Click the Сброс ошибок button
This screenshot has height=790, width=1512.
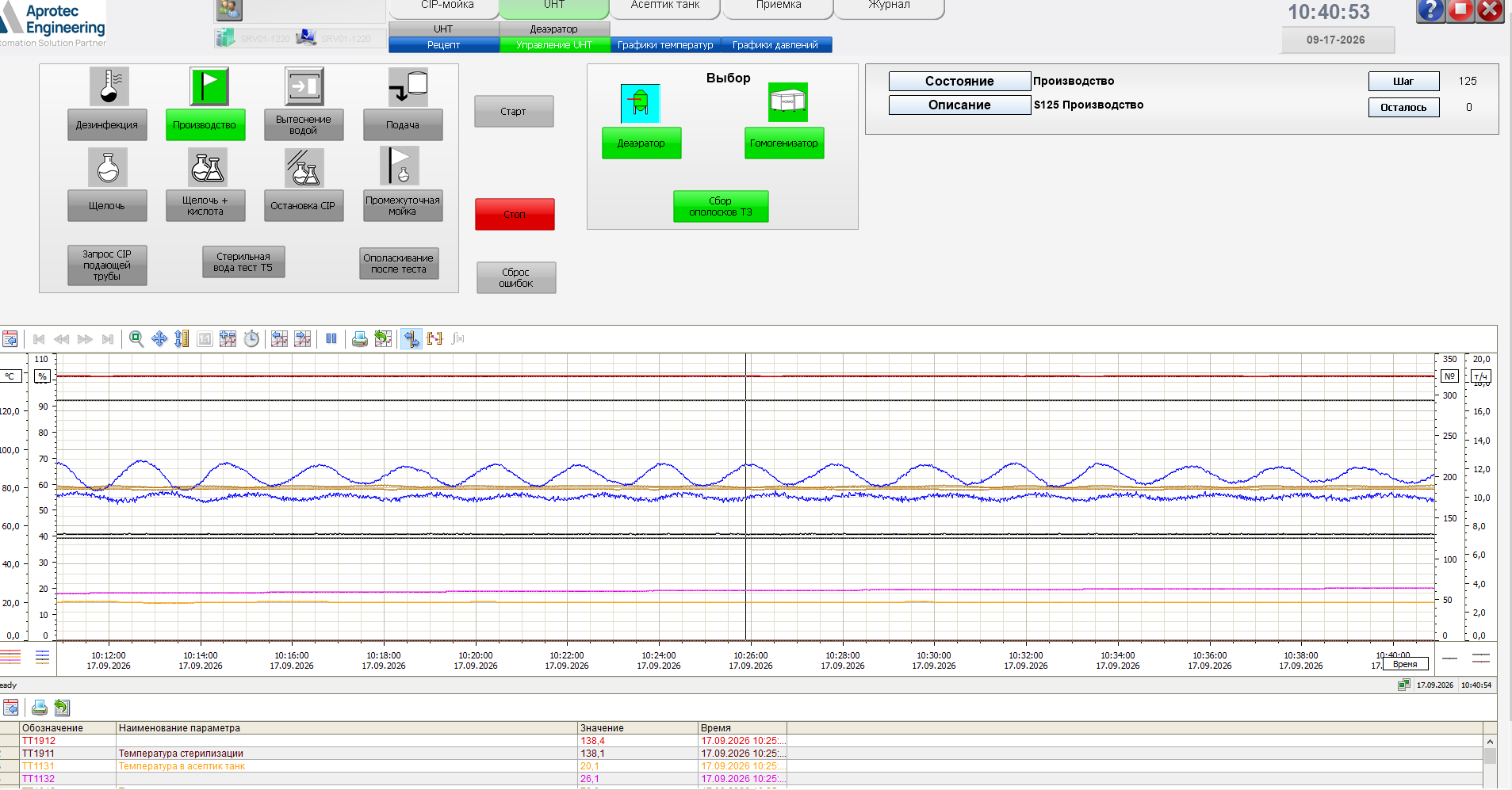pos(516,277)
